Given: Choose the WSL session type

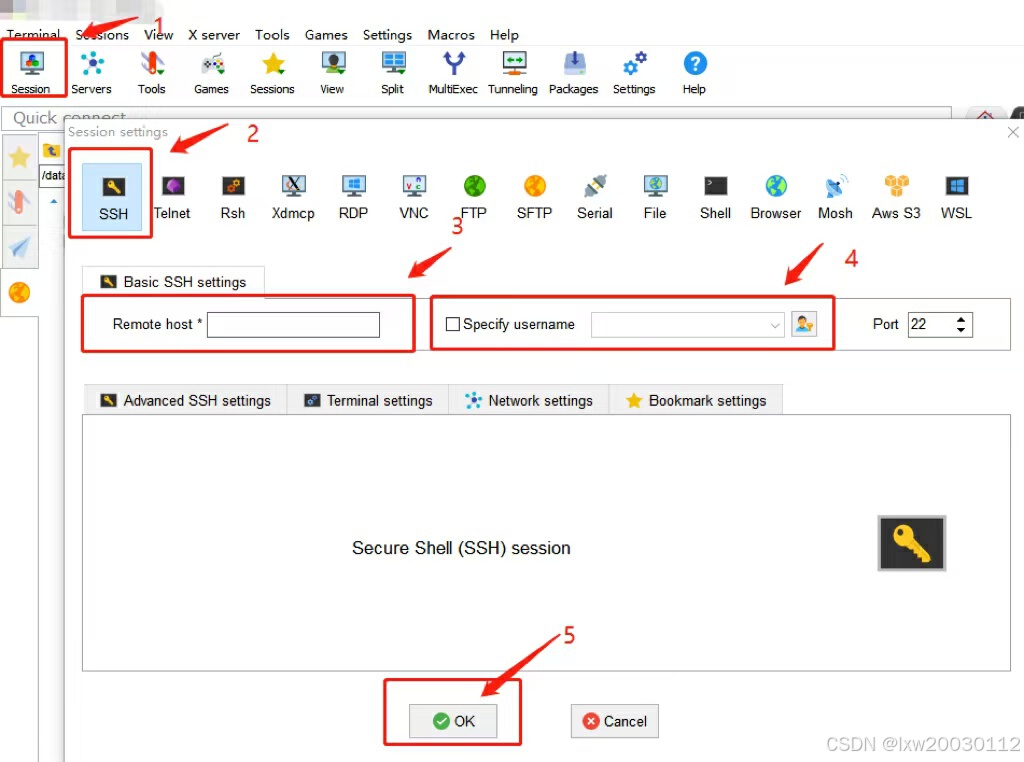Looking at the screenshot, I should click(956, 196).
